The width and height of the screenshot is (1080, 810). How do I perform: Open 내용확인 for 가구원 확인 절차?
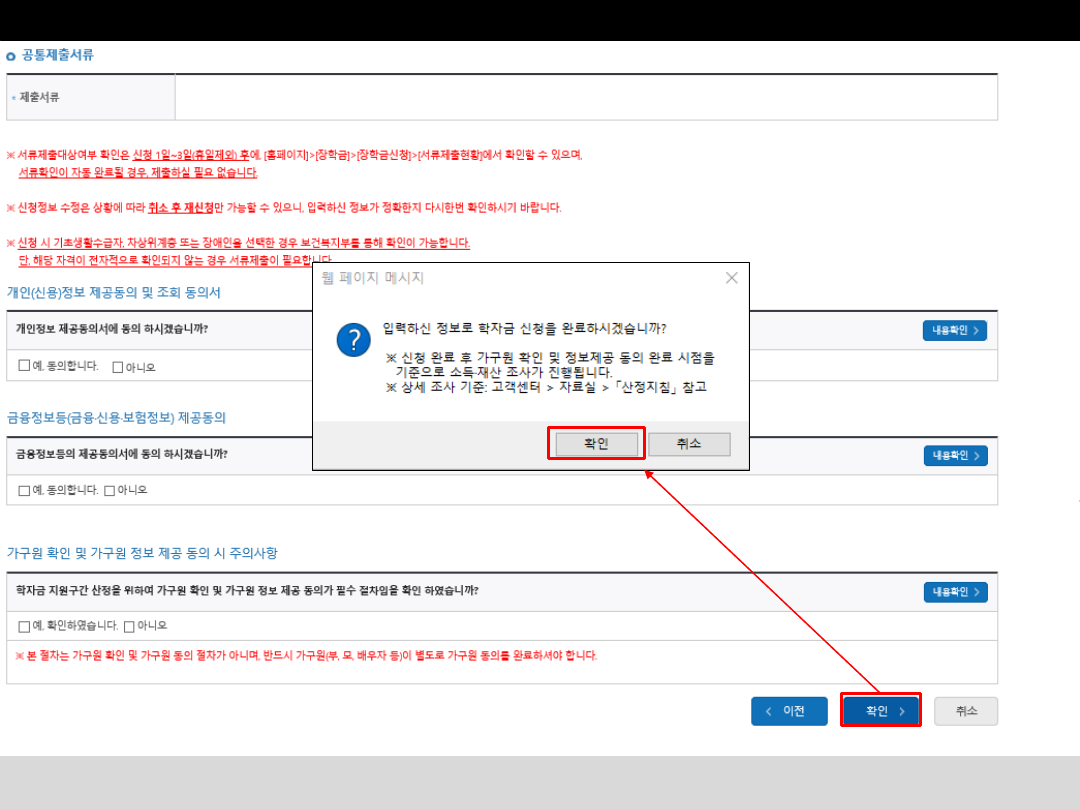click(954, 592)
